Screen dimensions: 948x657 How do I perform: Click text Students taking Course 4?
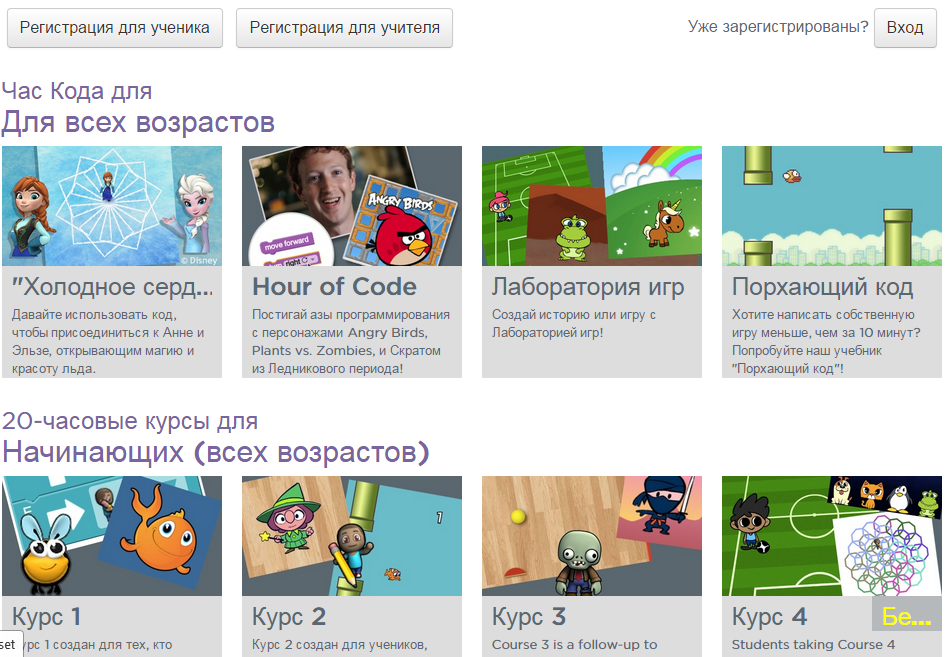coord(813,645)
